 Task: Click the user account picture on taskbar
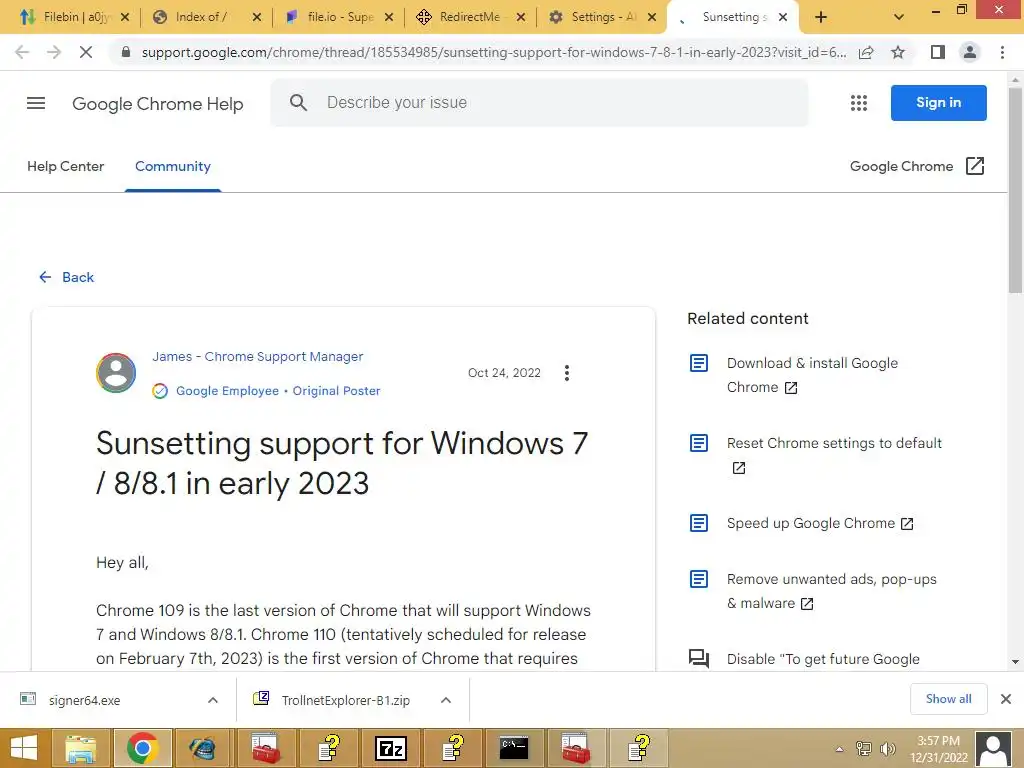[993, 748]
